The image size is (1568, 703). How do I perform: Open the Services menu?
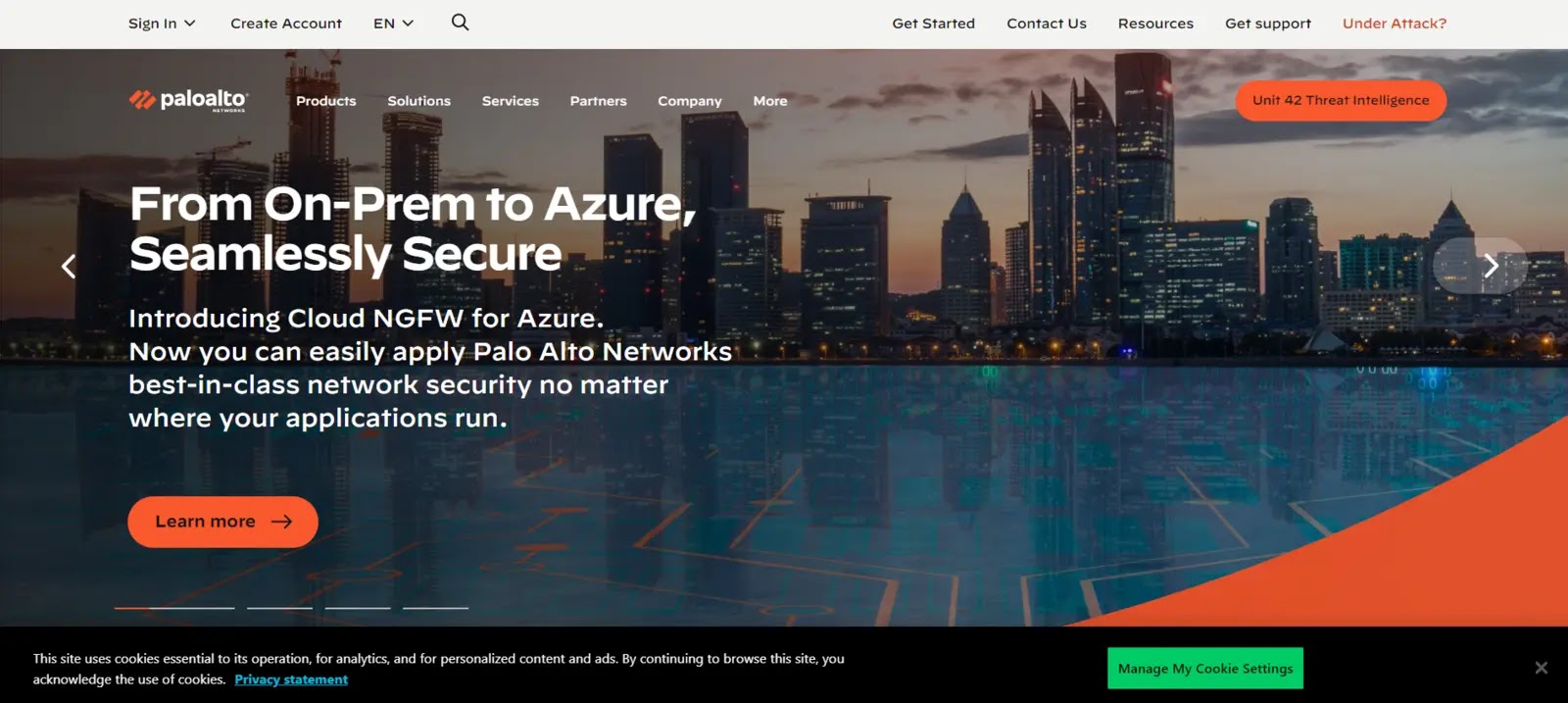(511, 101)
